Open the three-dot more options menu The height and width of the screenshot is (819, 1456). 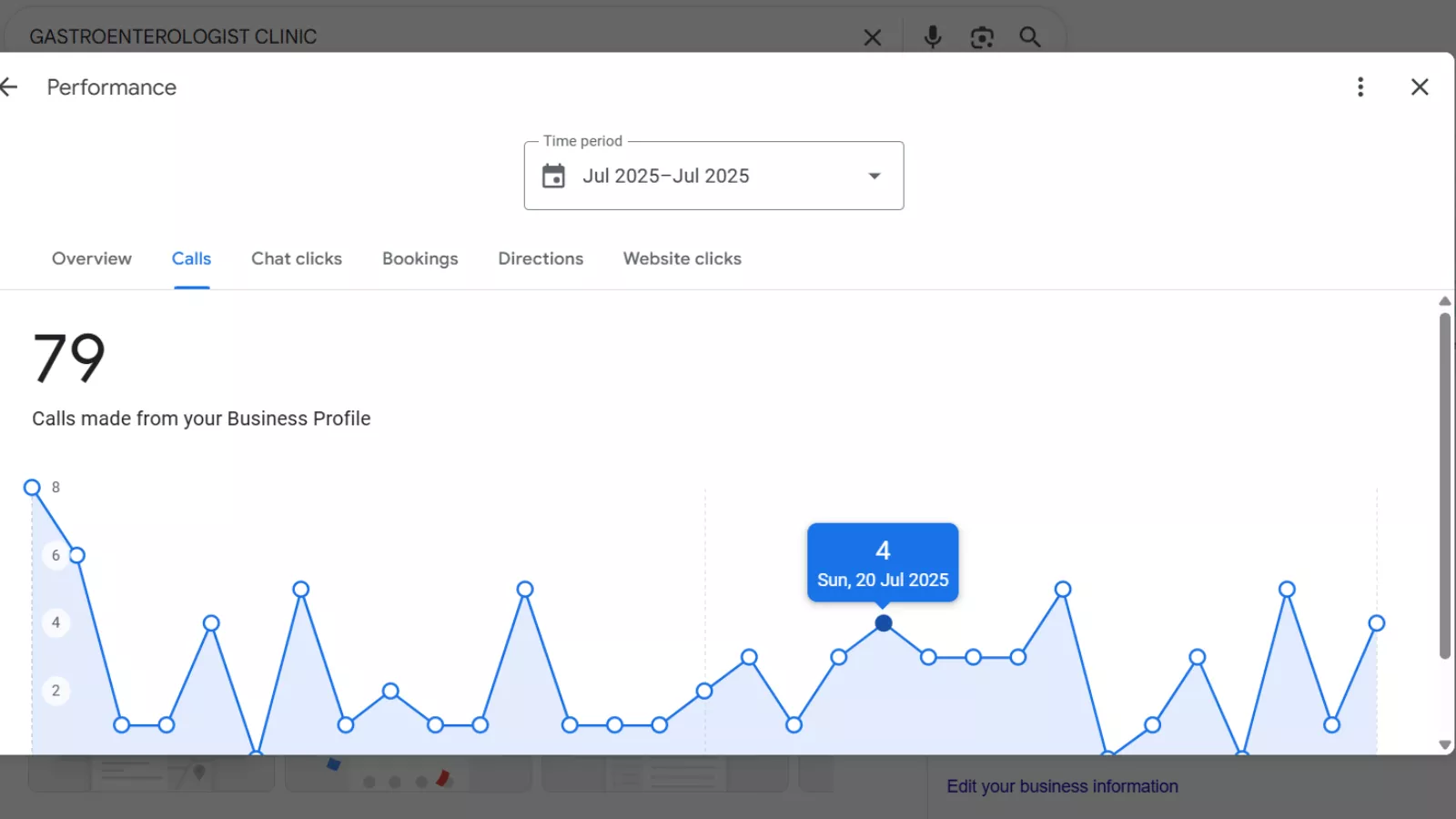tap(1360, 87)
